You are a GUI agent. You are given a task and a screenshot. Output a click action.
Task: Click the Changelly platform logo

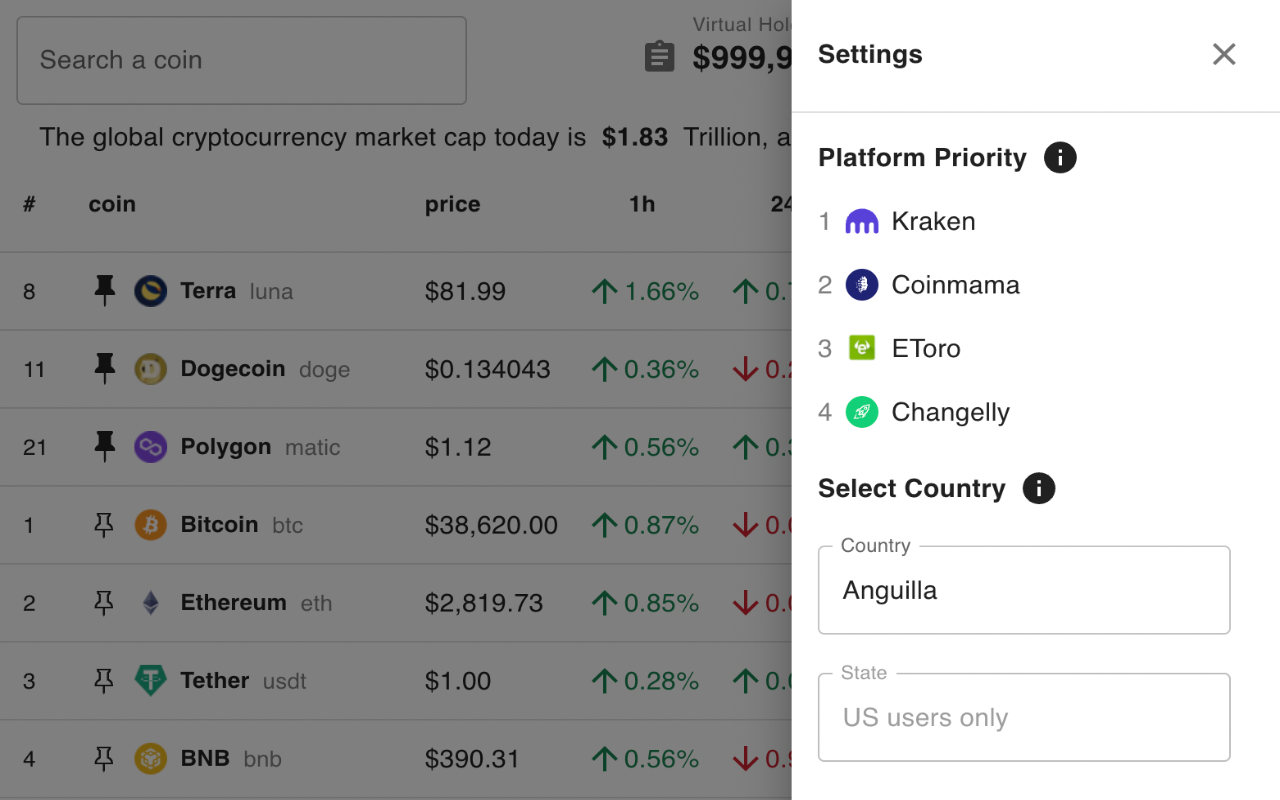pos(862,412)
